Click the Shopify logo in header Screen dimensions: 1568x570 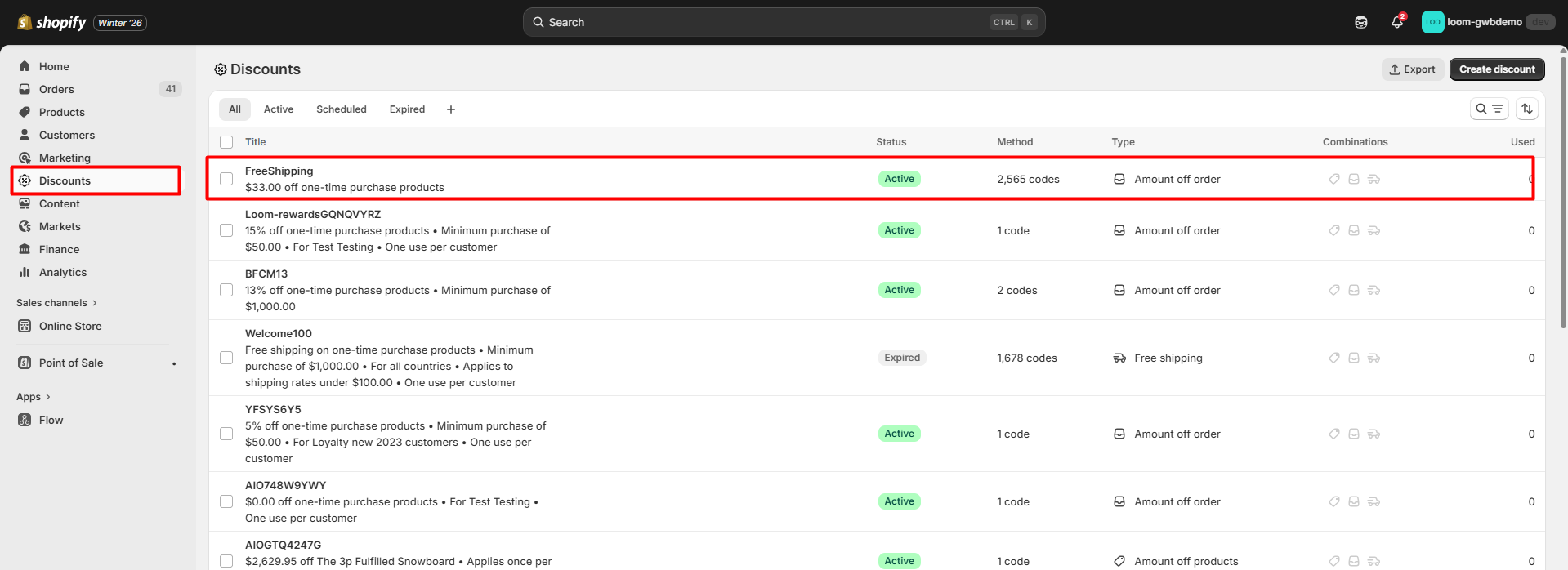(52, 22)
